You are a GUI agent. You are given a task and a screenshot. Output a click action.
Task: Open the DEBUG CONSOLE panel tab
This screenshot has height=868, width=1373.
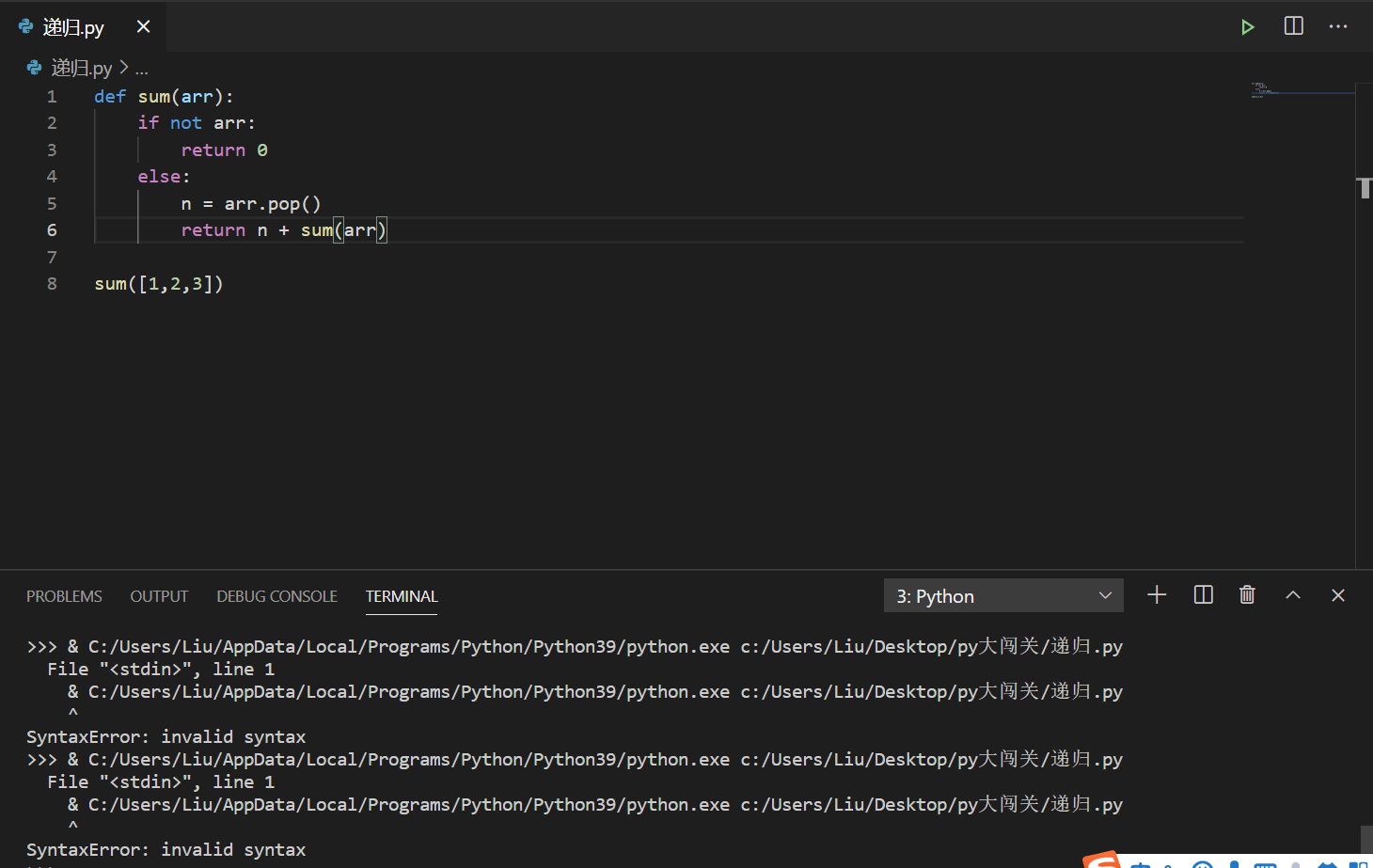point(276,596)
